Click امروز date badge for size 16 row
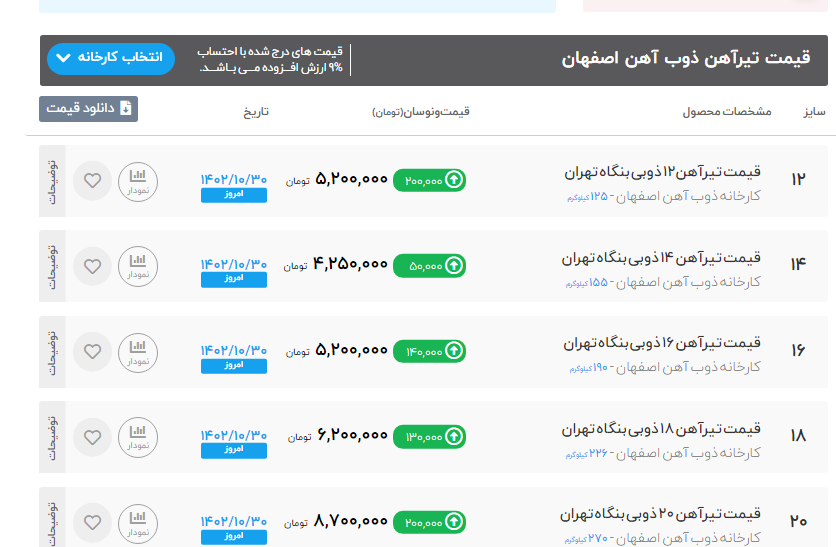The width and height of the screenshot is (836, 547). 234,366
